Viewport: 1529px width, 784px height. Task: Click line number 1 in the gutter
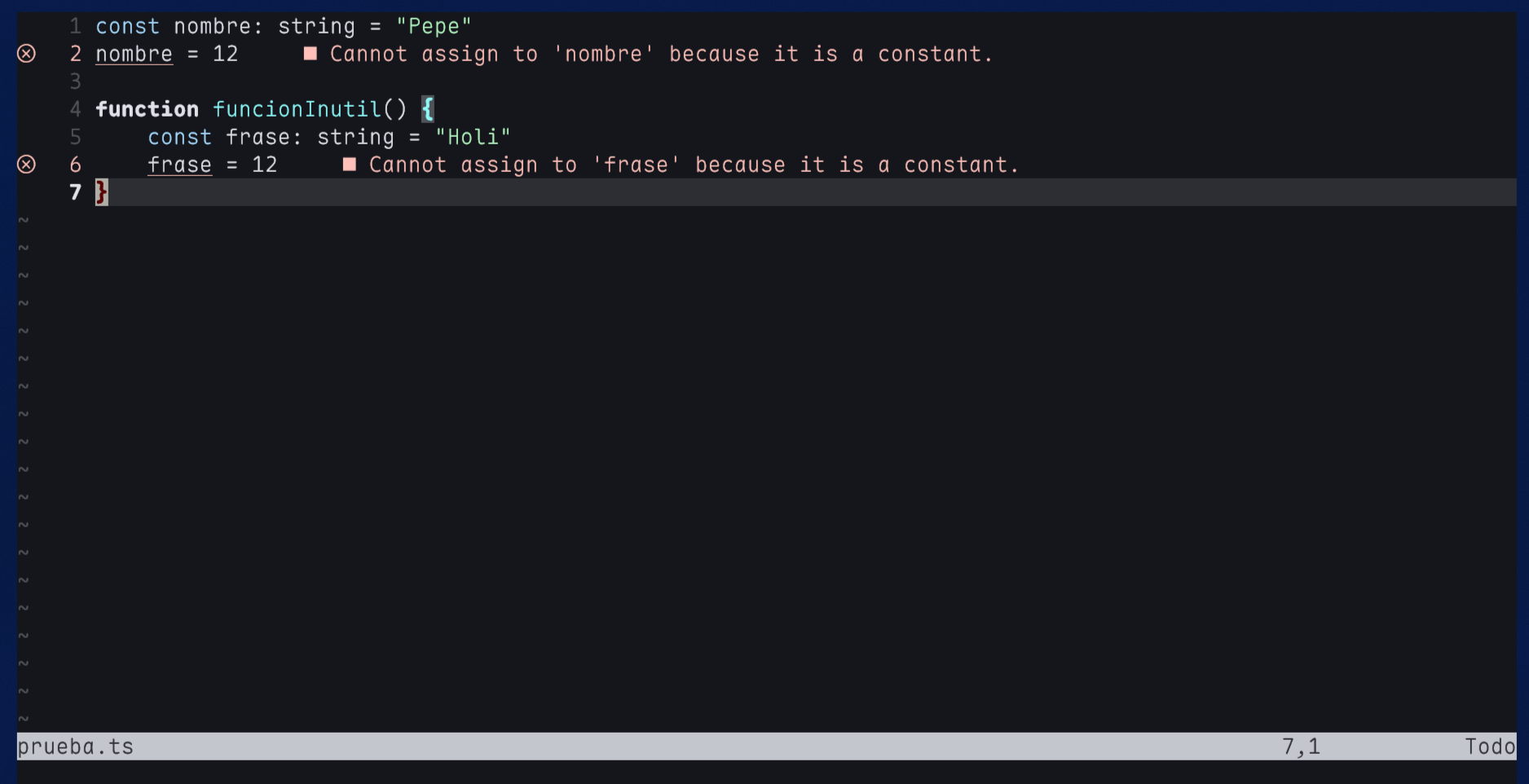pos(75,27)
